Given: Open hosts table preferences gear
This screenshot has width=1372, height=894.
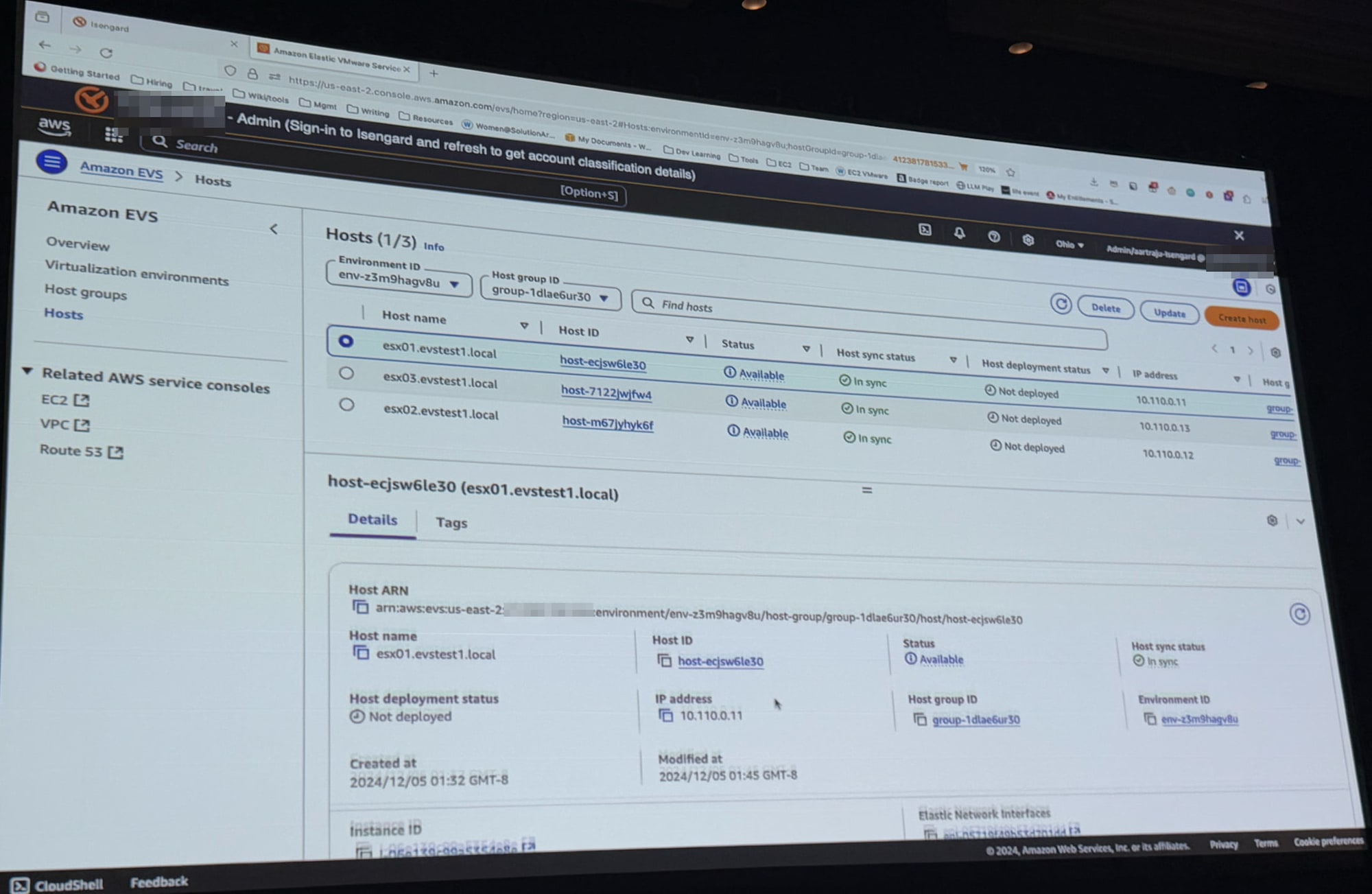Looking at the screenshot, I should click(1275, 353).
